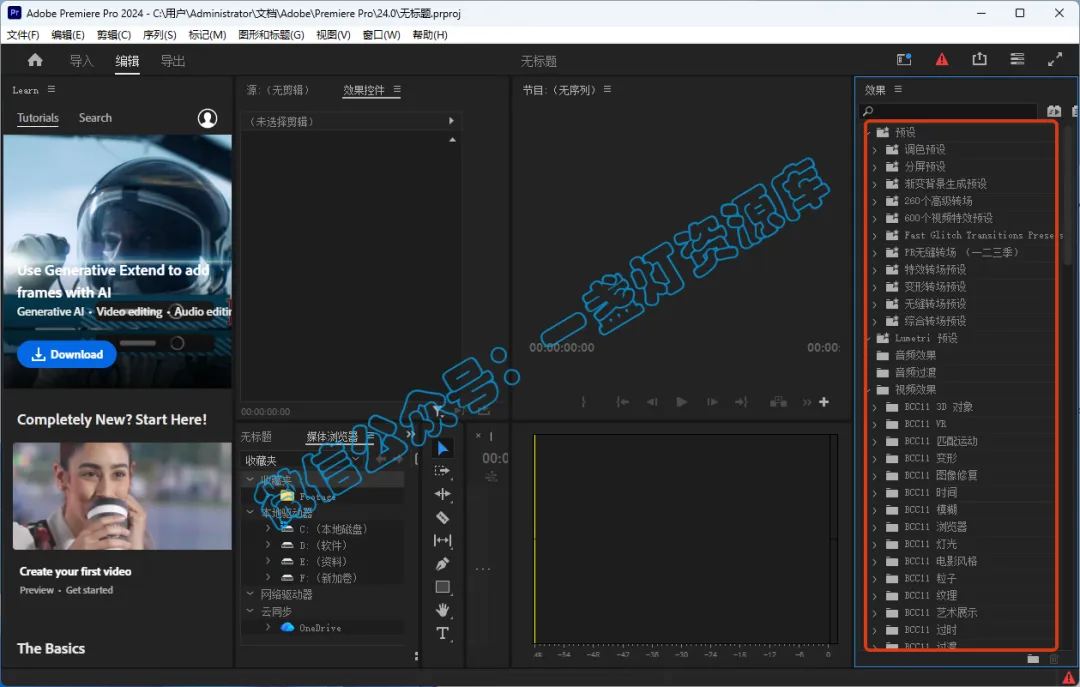Click the red warning triangle in header
The height and width of the screenshot is (687, 1080).
click(x=942, y=60)
